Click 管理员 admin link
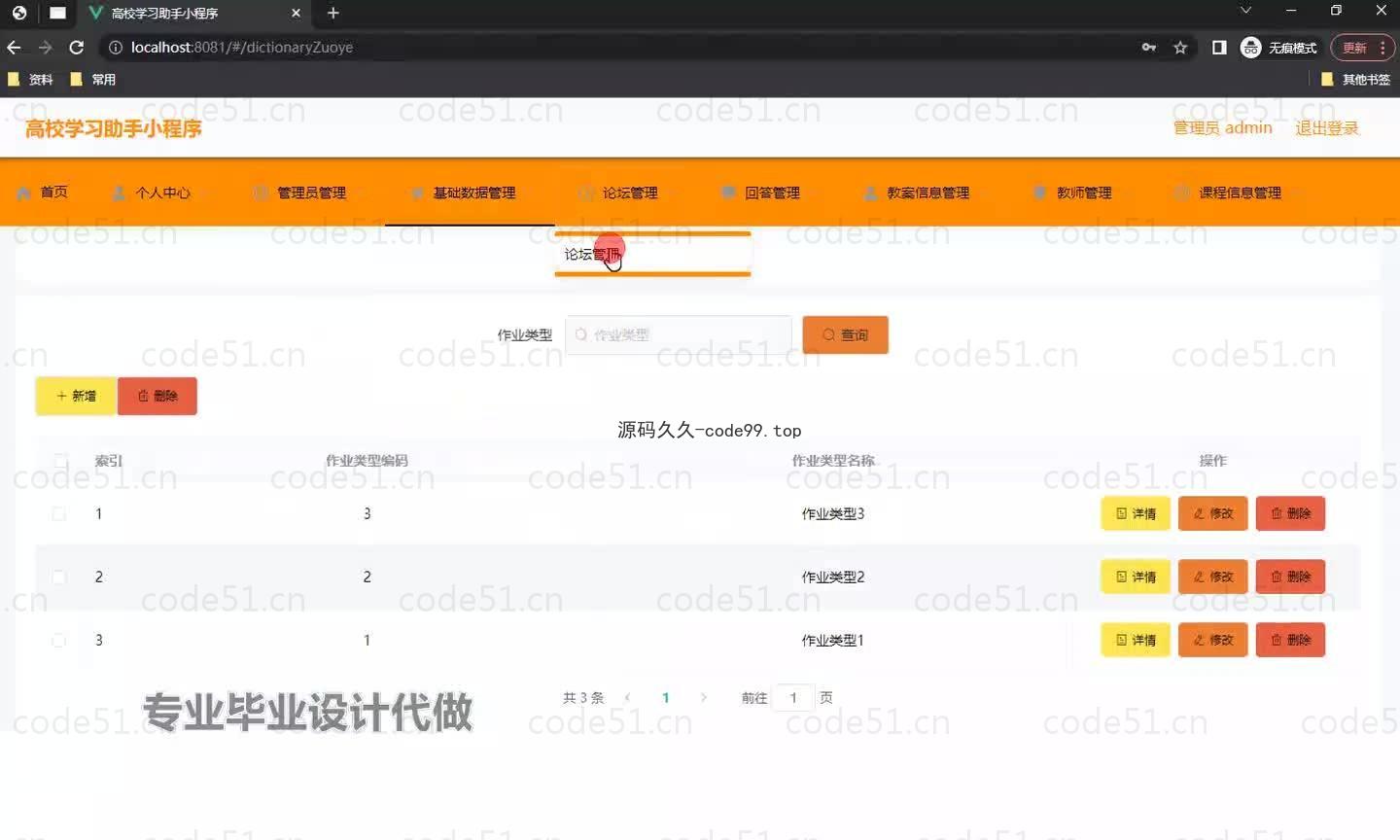 [1222, 127]
